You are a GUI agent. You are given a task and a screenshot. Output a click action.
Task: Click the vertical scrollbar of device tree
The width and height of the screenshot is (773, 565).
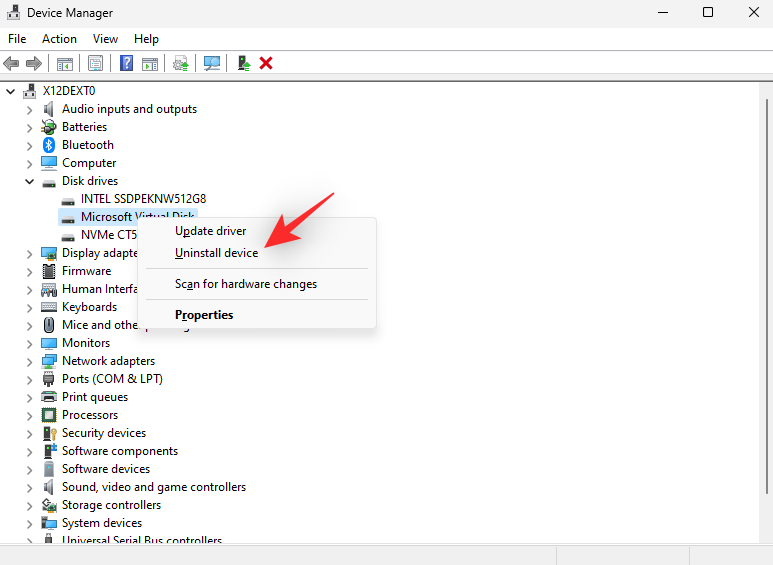[x=767, y=296]
